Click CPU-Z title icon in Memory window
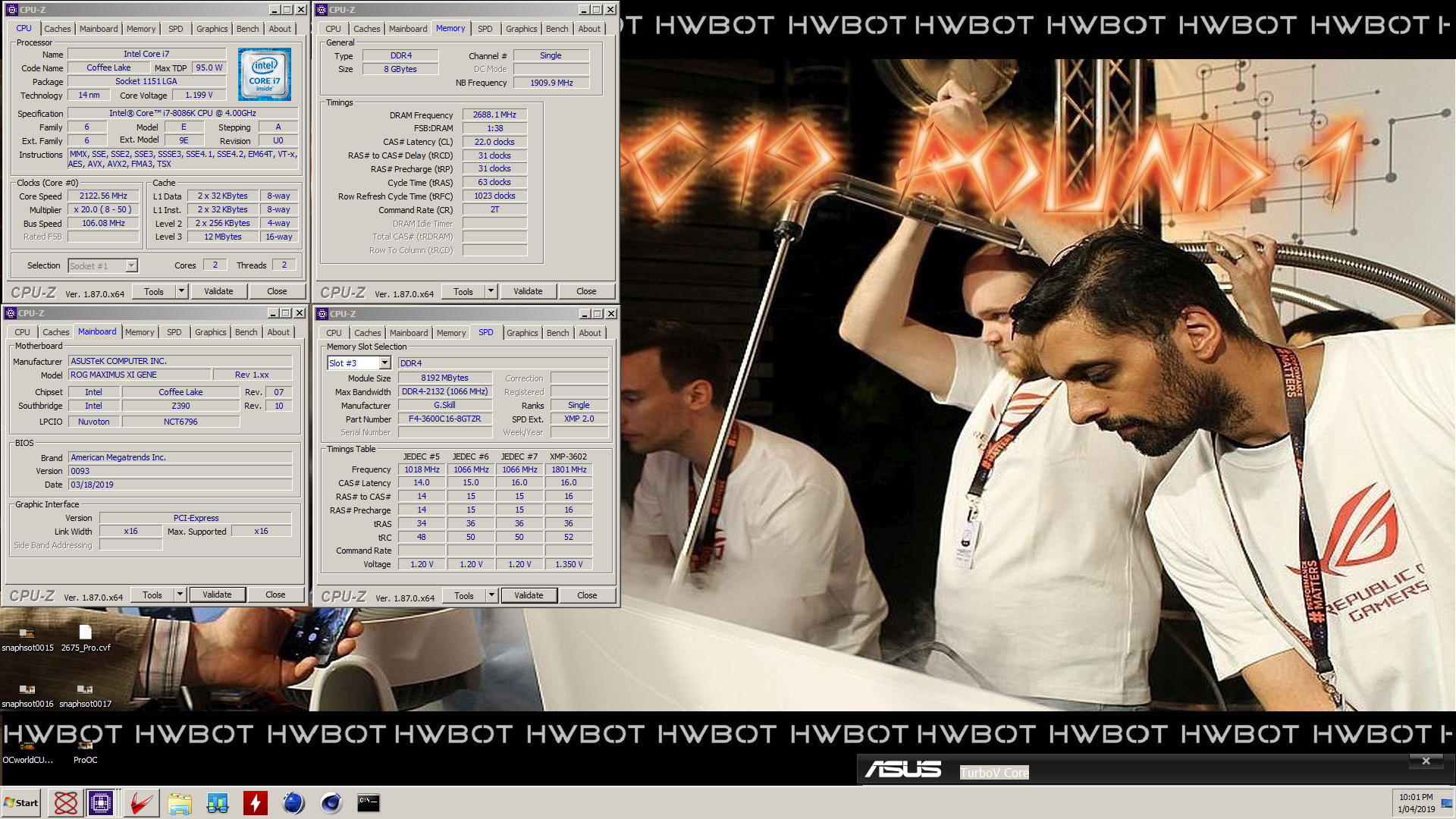Viewport: 1456px width, 819px height. (x=322, y=10)
